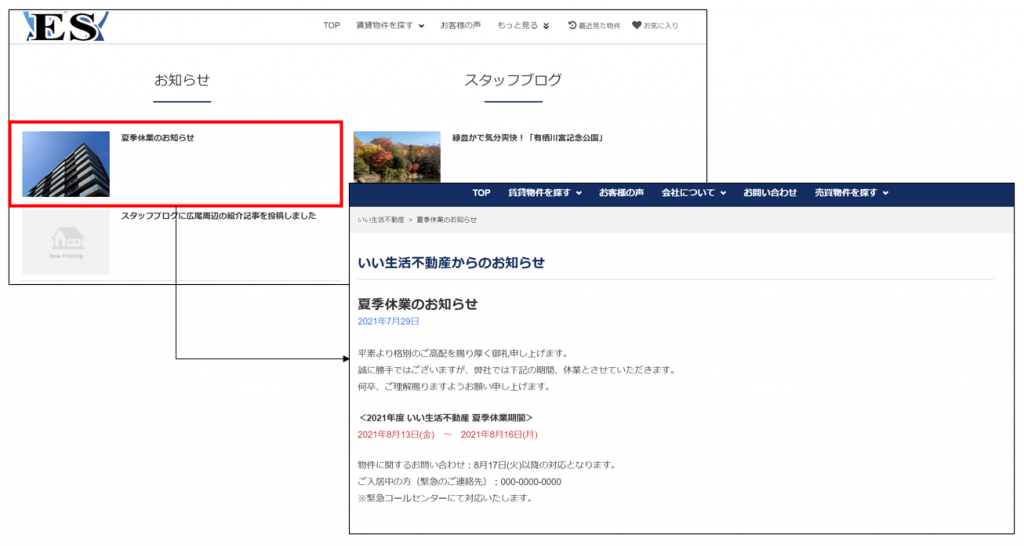The height and width of the screenshot is (546, 1024).
Task: Open 夏季休業のお知らせ link in the news list
Action: pos(158,138)
